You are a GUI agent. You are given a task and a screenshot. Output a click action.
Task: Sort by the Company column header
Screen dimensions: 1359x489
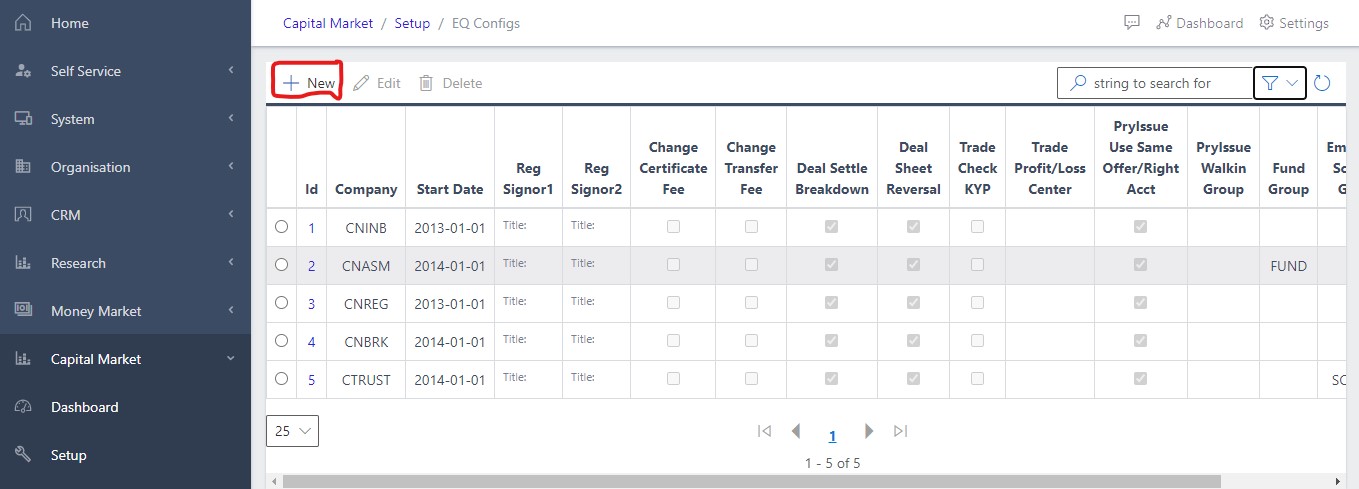tap(366, 189)
